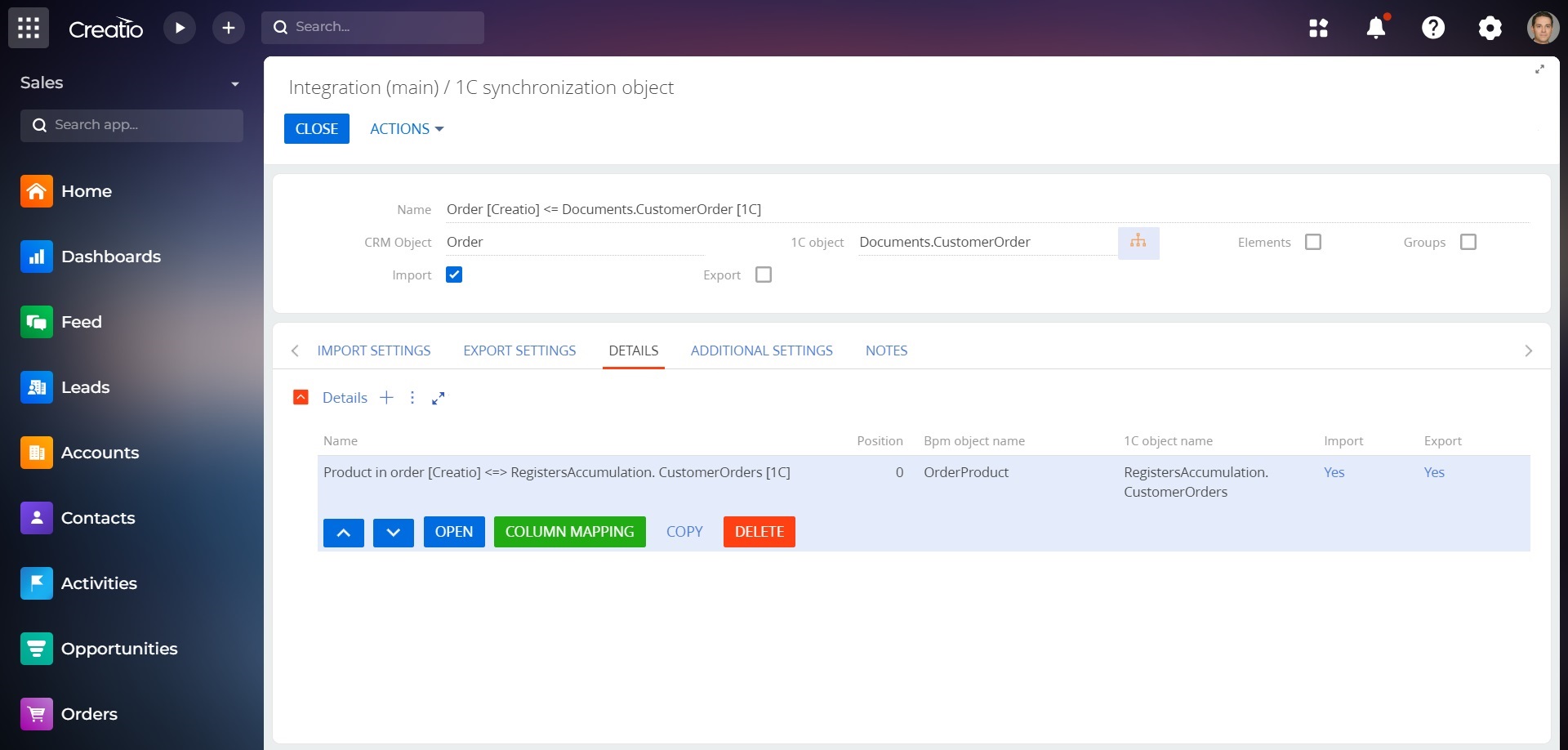Click the Dashboards chart icon
Image resolution: width=1568 pixels, height=750 pixels.
37,257
